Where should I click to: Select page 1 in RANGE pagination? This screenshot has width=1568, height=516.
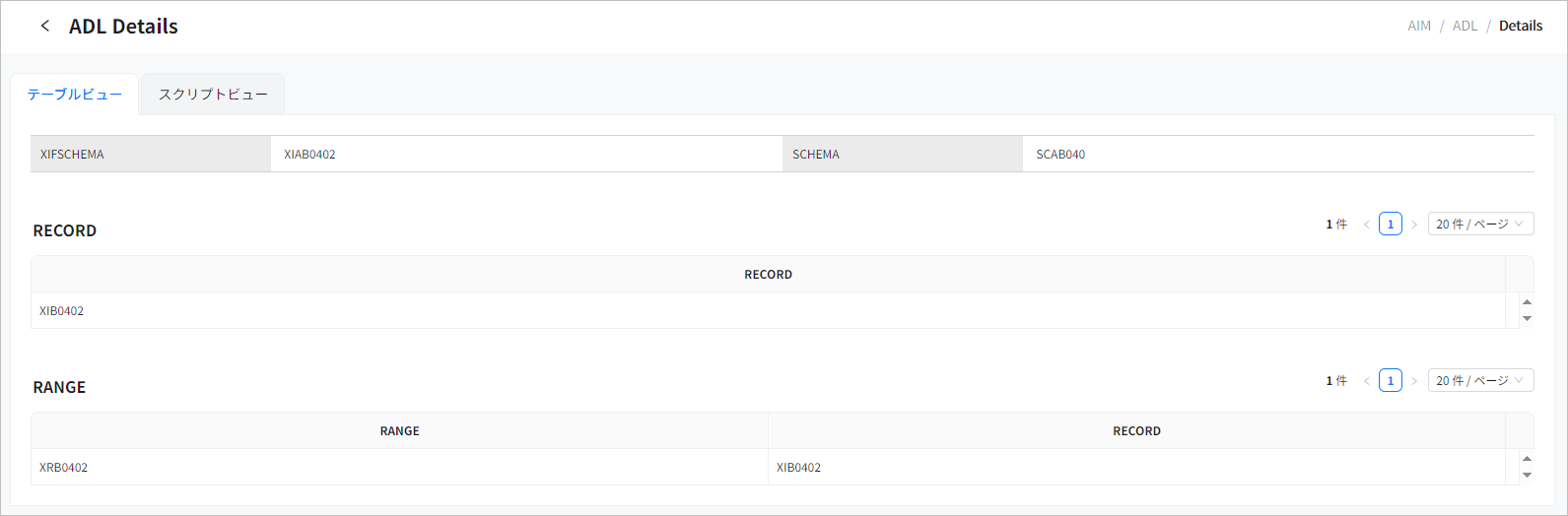pyautogui.click(x=1391, y=381)
